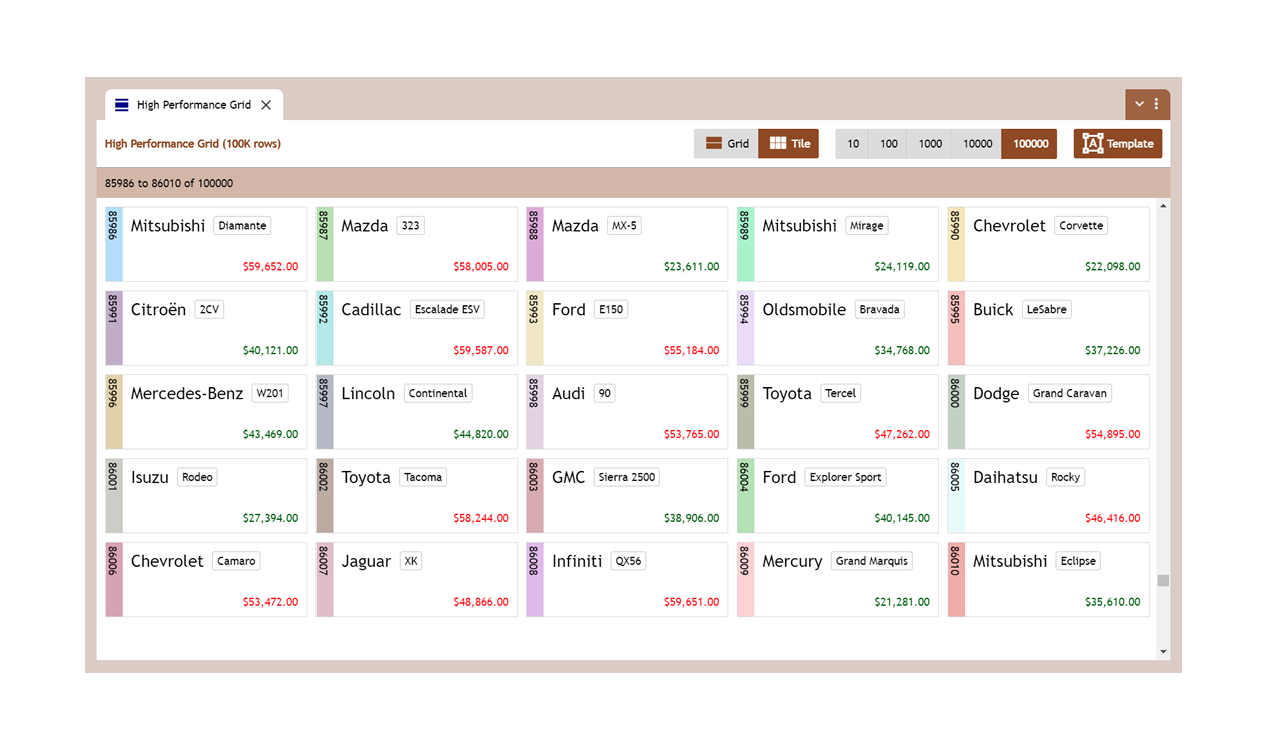This screenshot has height=732, width=1271.
Task: Set row count to 1000
Action: [x=930, y=144]
